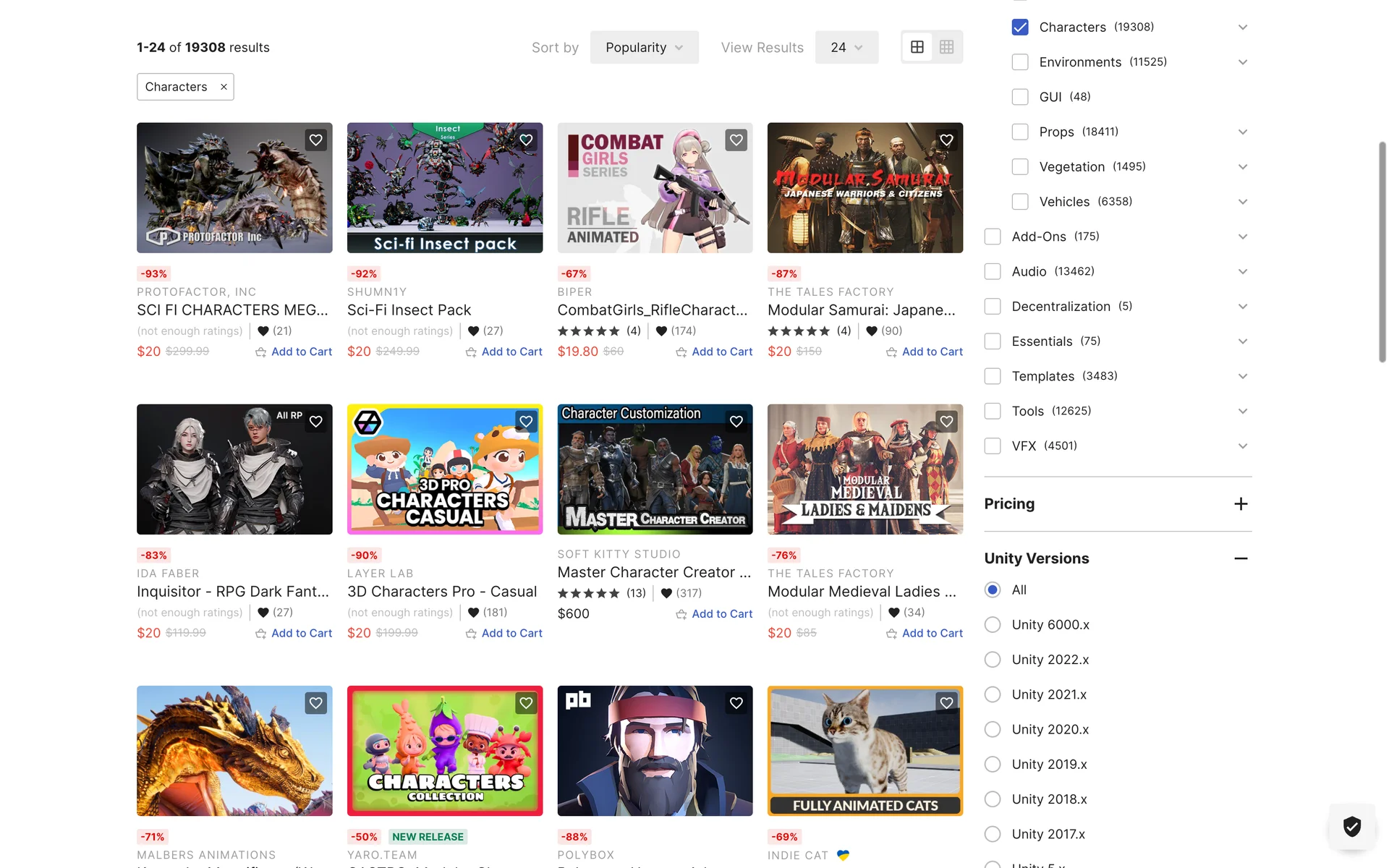Remove the Characters filter tag
Image resolution: width=1389 pixels, height=868 pixels.
(224, 87)
